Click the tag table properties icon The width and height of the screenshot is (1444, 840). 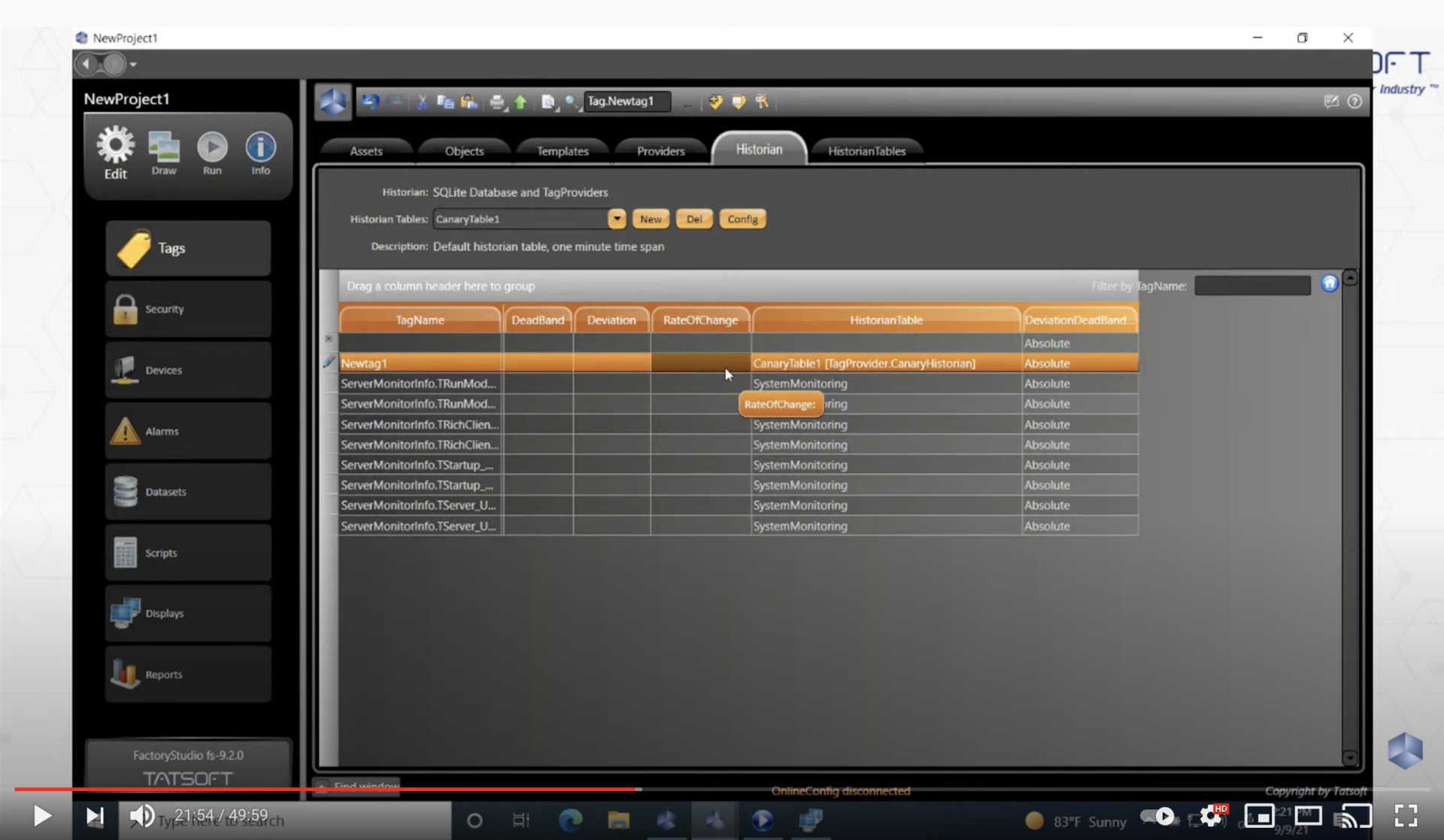click(x=739, y=102)
